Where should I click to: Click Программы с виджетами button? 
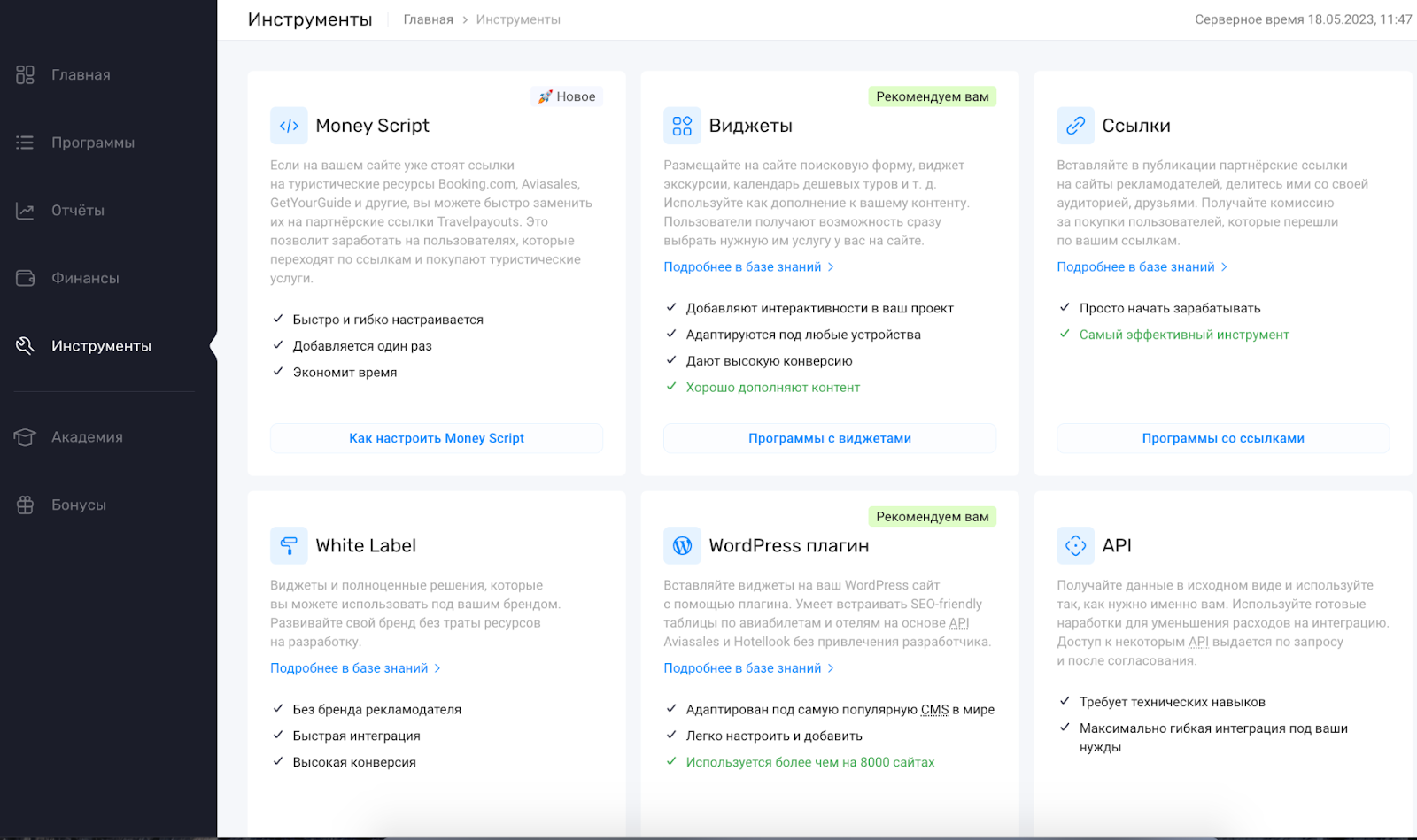click(x=830, y=438)
